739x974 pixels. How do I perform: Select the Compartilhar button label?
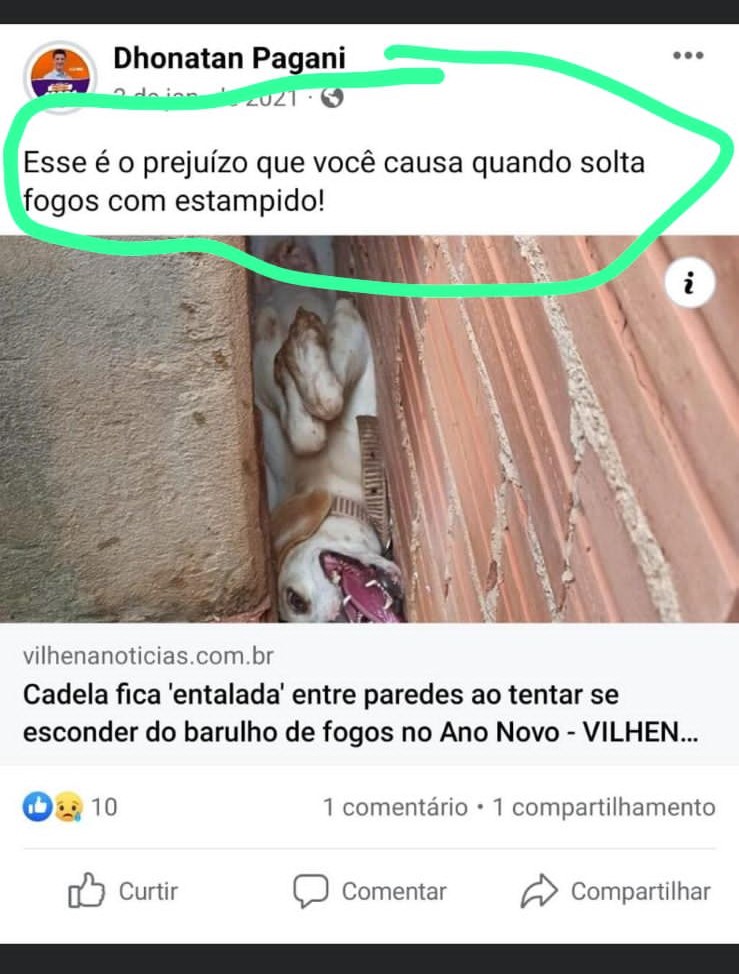640,891
